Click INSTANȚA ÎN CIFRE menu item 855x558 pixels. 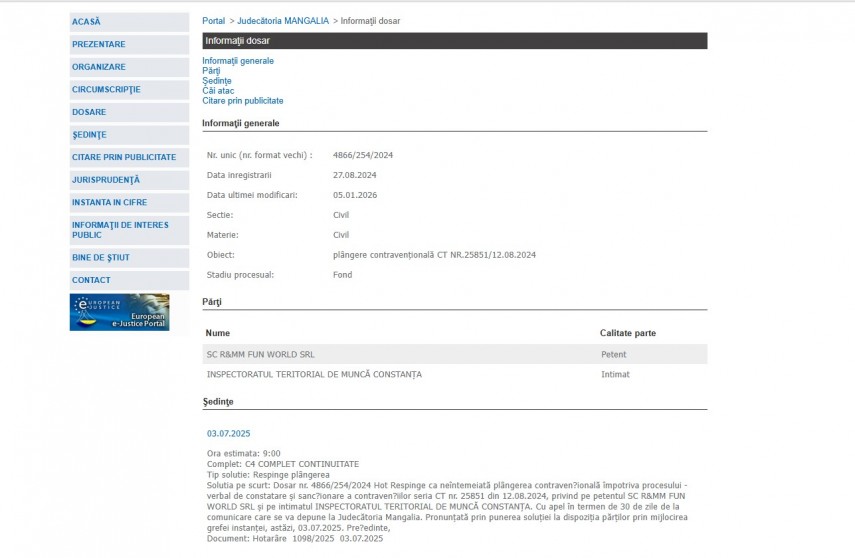coord(109,202)
